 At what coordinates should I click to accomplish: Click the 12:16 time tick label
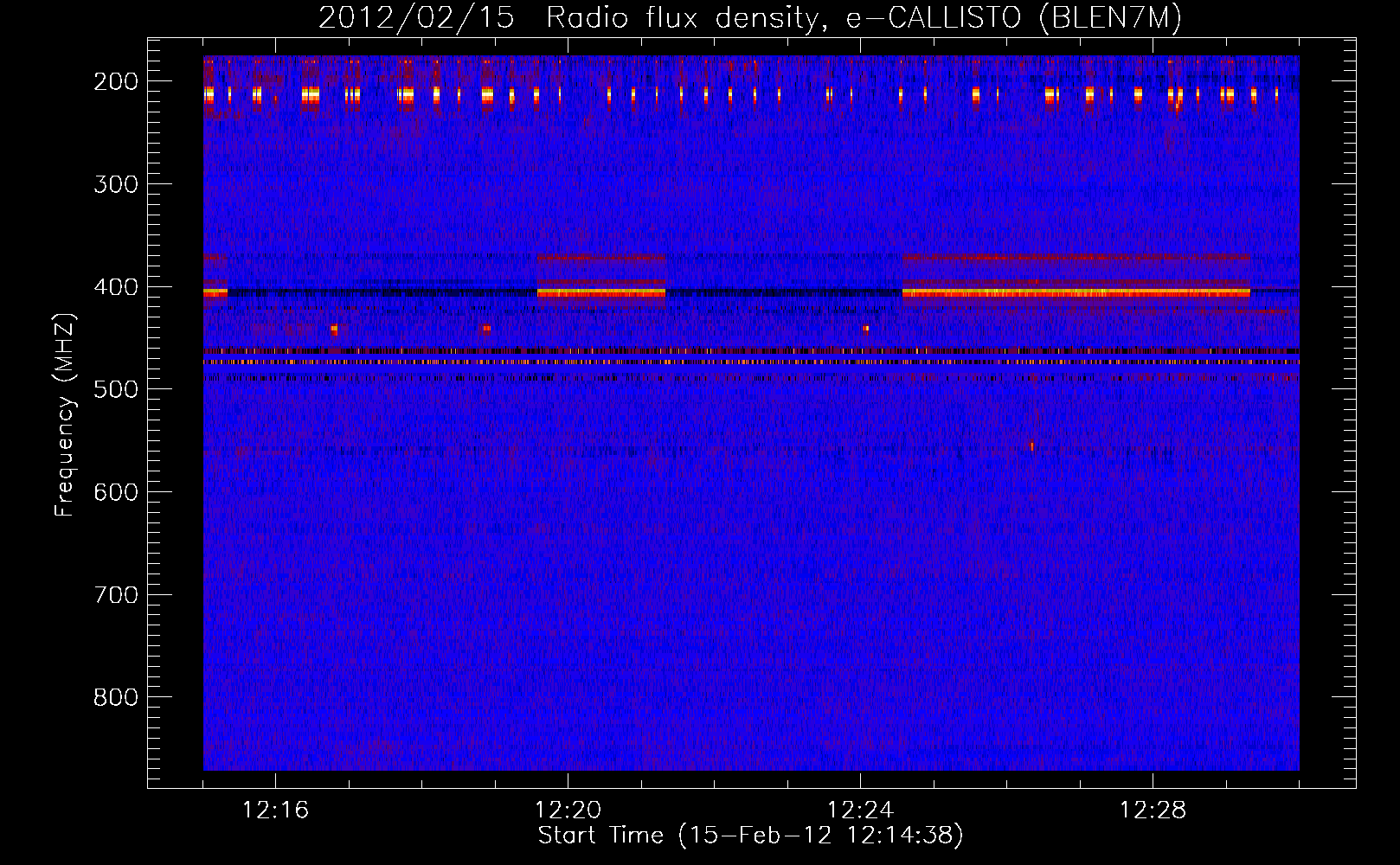point(275,811)
